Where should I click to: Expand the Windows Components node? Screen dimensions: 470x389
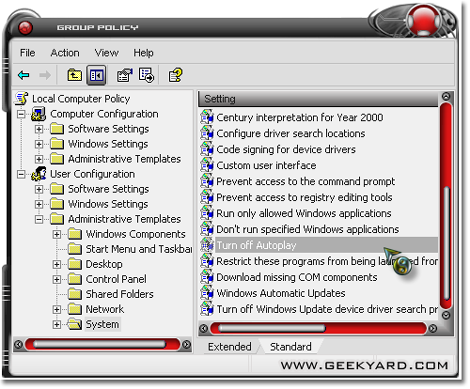click(x=57, y=234)
